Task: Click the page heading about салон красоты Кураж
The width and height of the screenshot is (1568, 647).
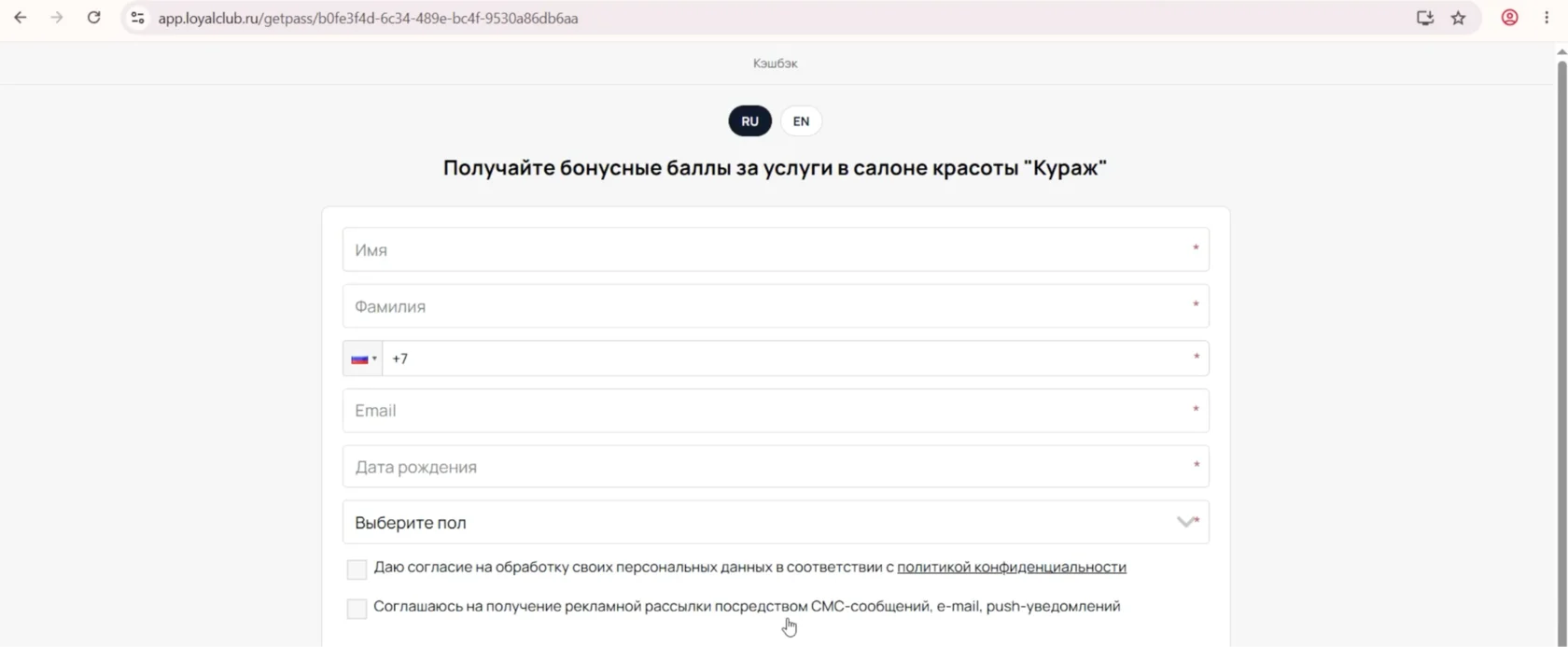Action: coord(775,168)
